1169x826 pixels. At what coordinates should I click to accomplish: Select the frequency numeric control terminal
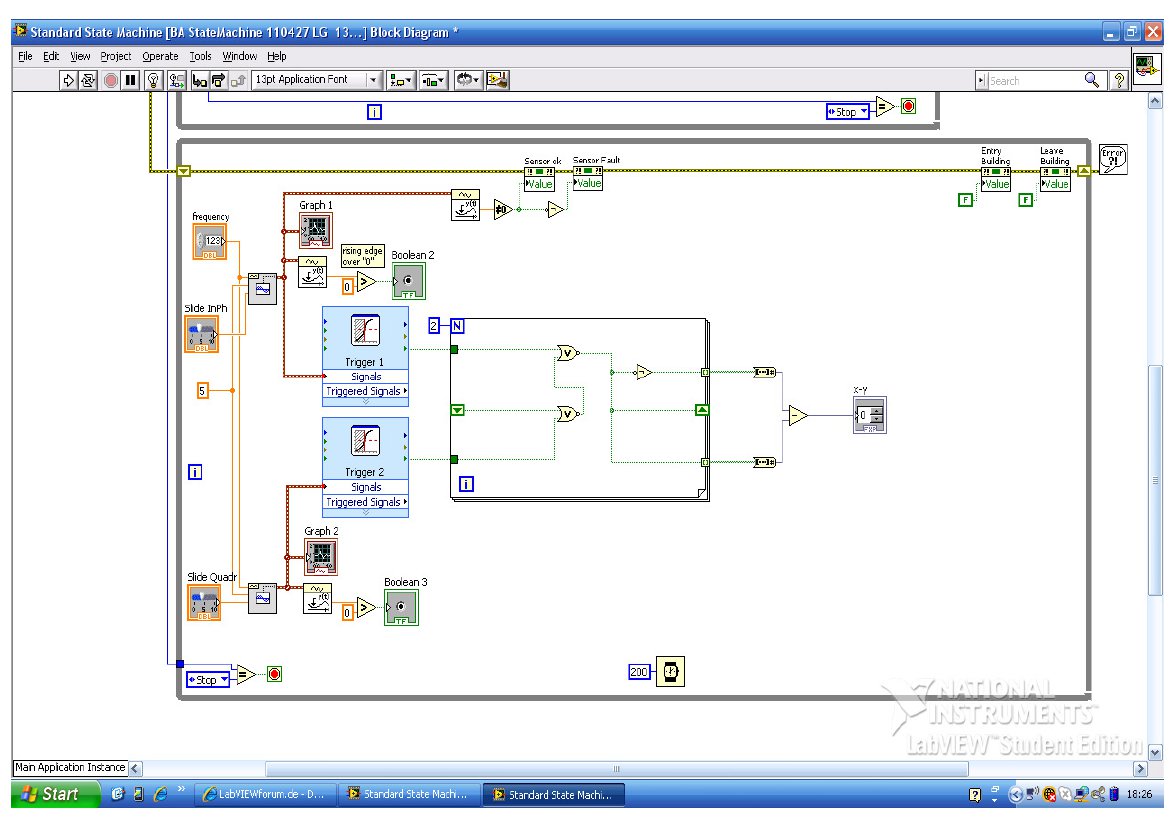[x=209, y=242]
